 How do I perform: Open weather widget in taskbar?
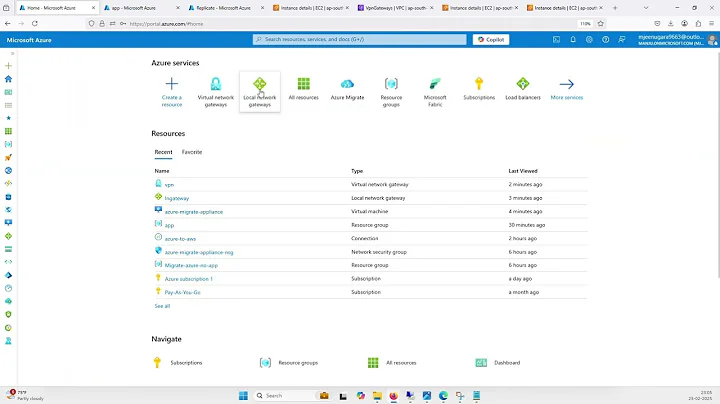(x=25, y=395)
